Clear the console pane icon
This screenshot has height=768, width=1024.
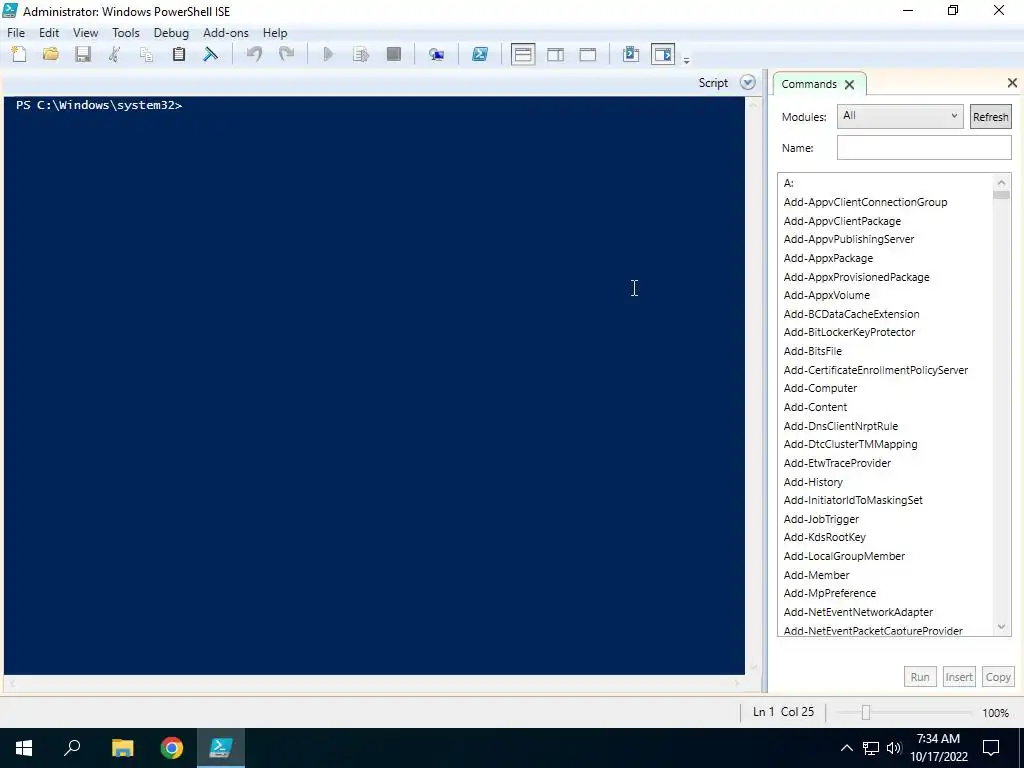coord(210,54)
